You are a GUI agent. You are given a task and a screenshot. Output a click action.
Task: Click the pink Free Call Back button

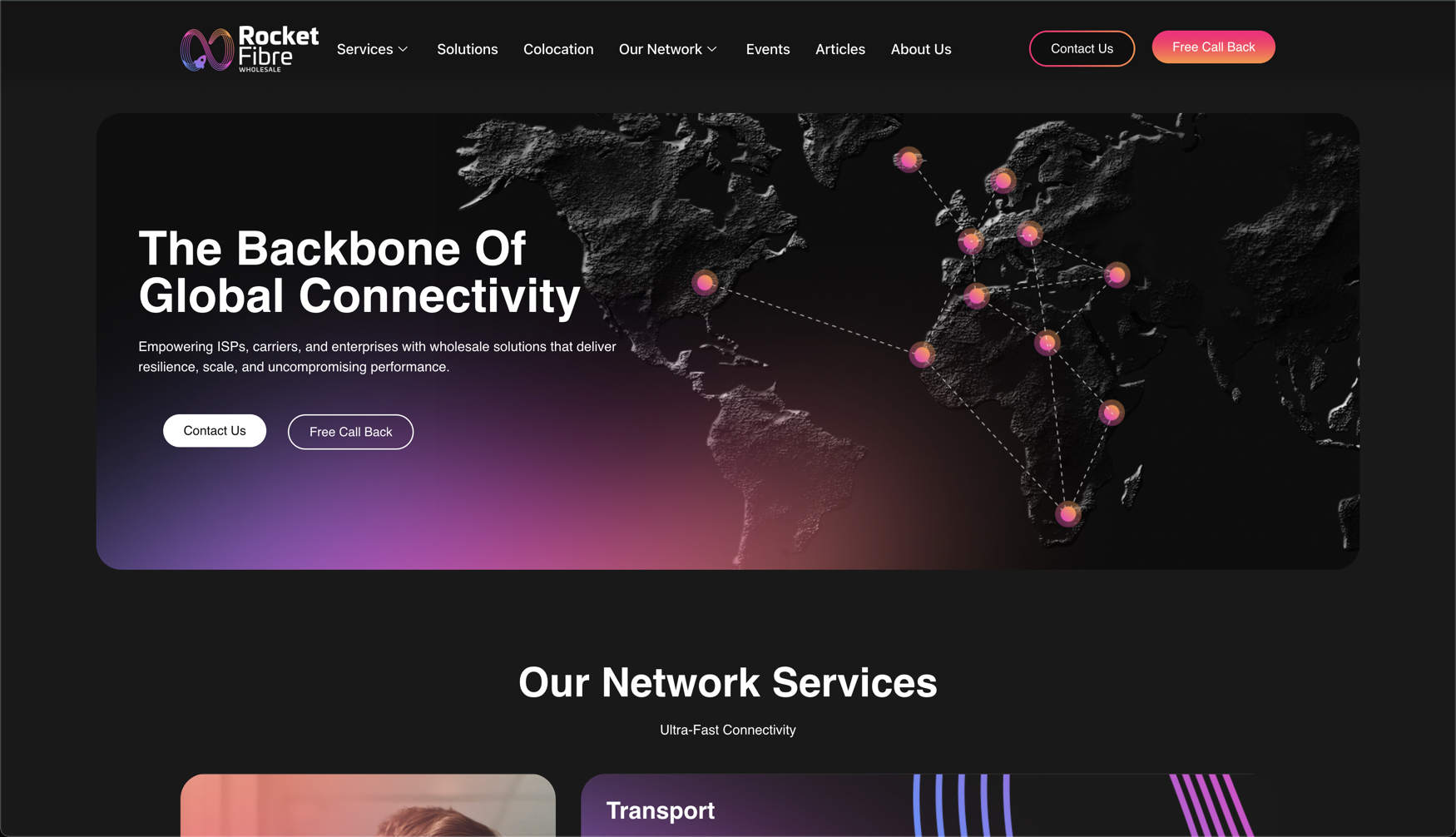tap(1213, 47)
